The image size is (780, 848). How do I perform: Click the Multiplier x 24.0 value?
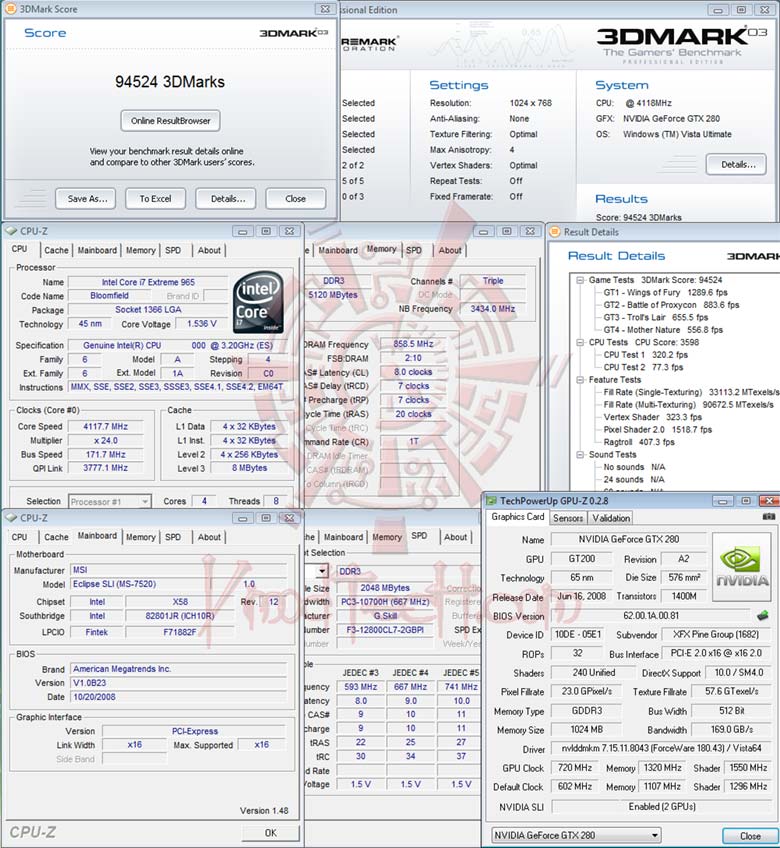point(105,441)
